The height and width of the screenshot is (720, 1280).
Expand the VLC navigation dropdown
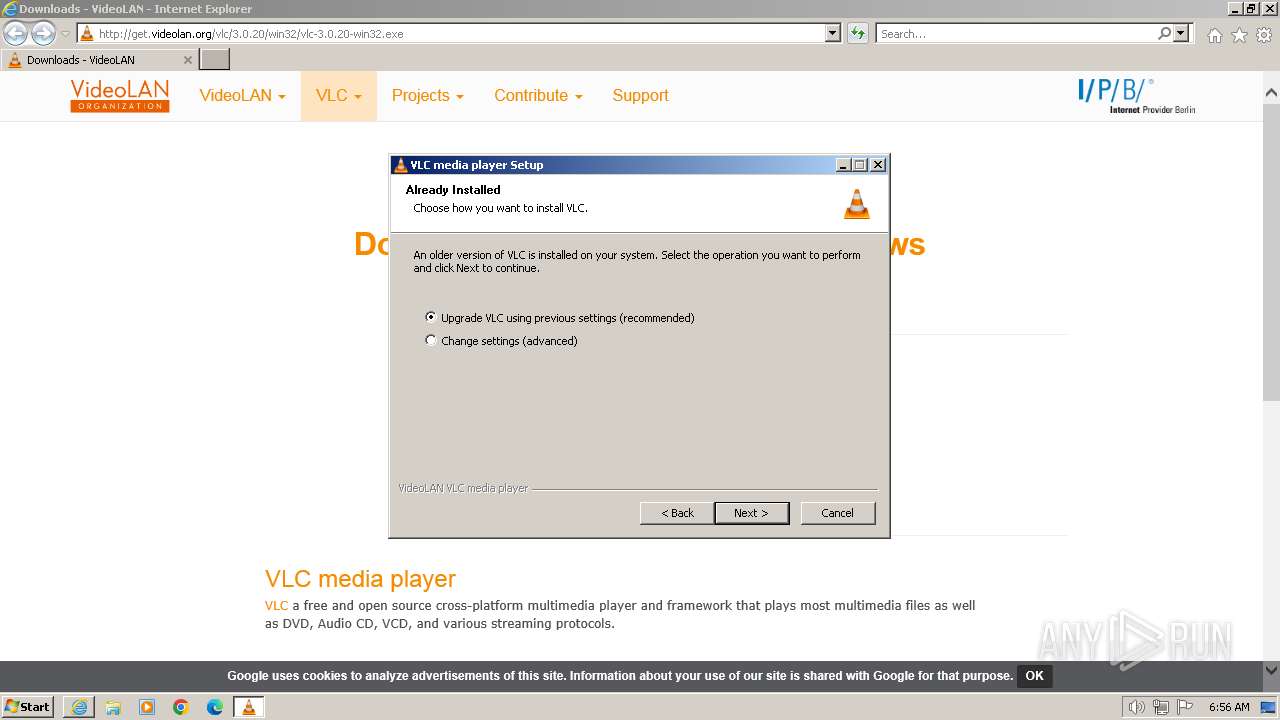click(339, 96)
